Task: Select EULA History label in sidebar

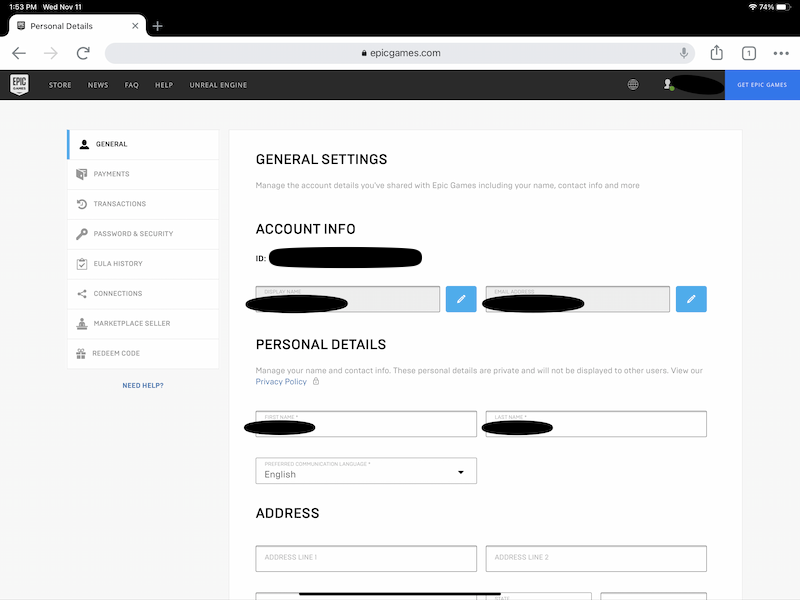Action: coord(118,264)
